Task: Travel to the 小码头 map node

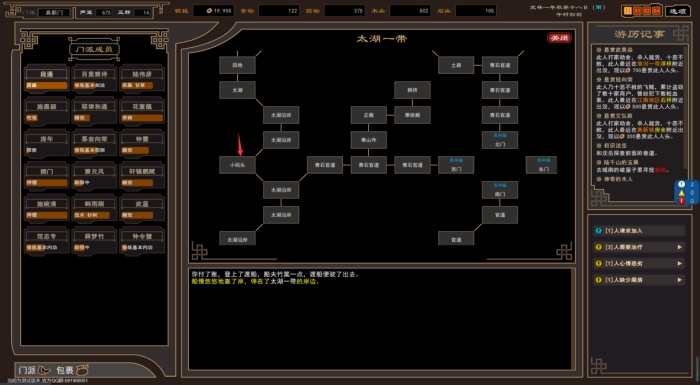Action: tap(237, 165)
